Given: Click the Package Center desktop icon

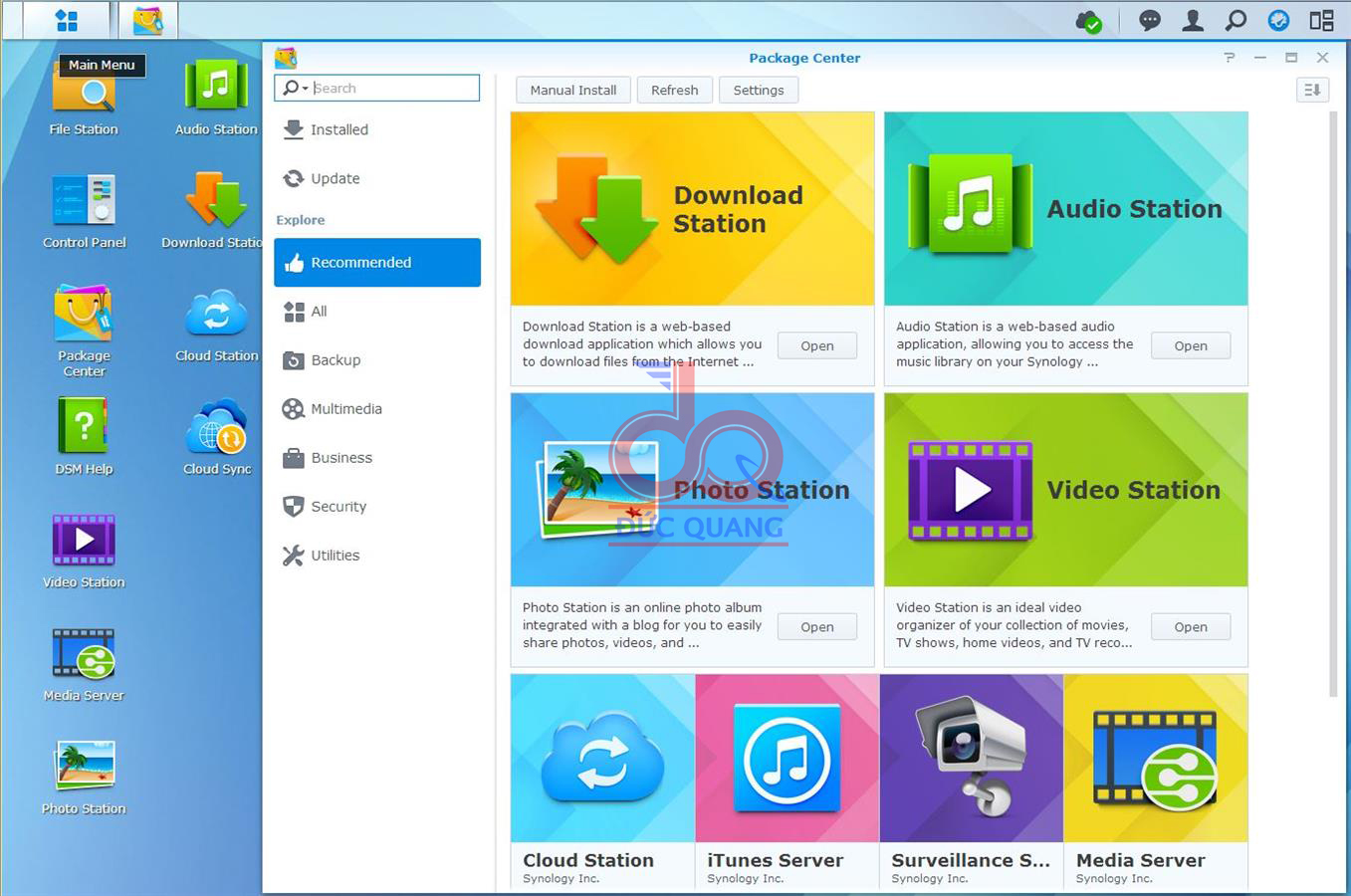Looking at the screenshot, I should [x=84, y=332].
